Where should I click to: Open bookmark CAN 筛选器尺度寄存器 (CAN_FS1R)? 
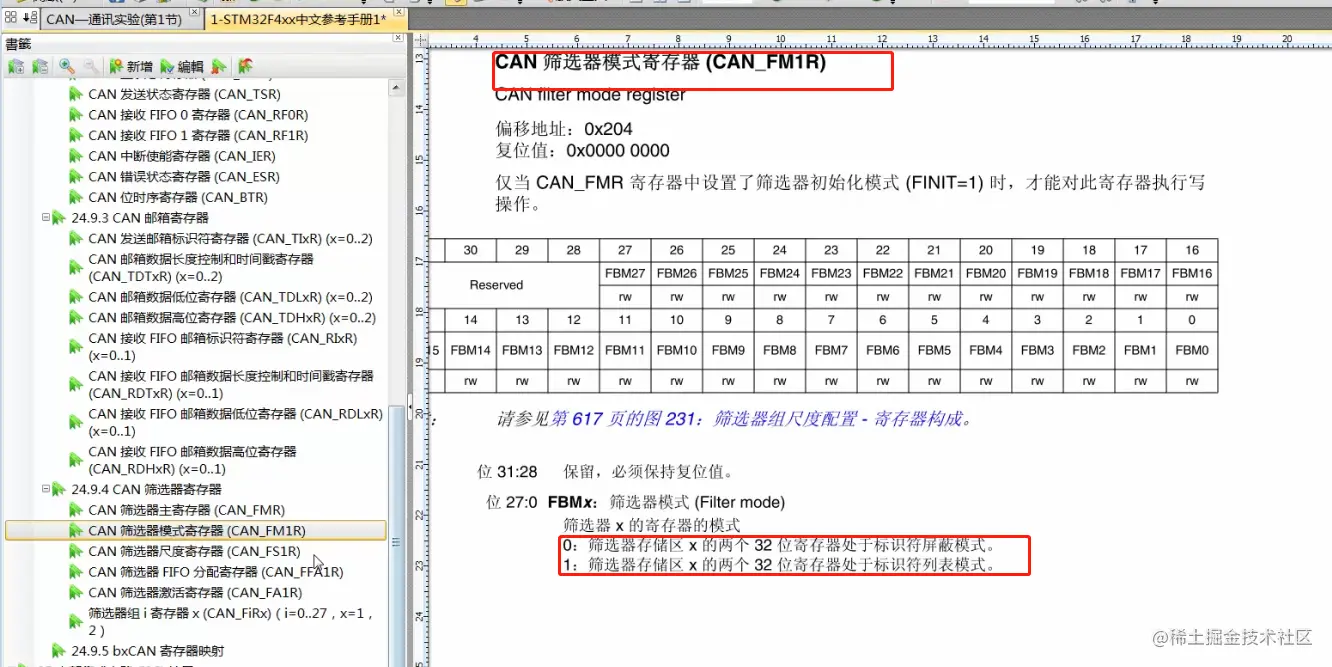point(194,551)
